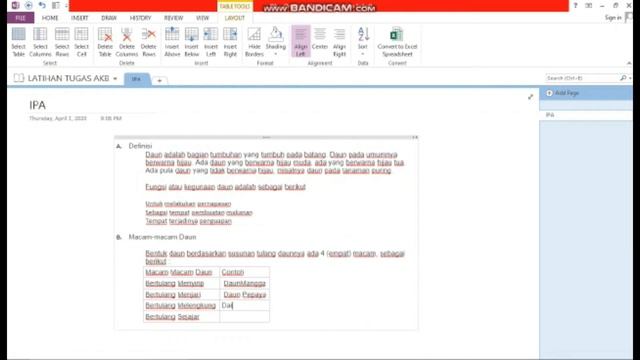This screenshot has height=360, width=640.
Task: Insert a column to the right
Action: click(x=230, y=42)
